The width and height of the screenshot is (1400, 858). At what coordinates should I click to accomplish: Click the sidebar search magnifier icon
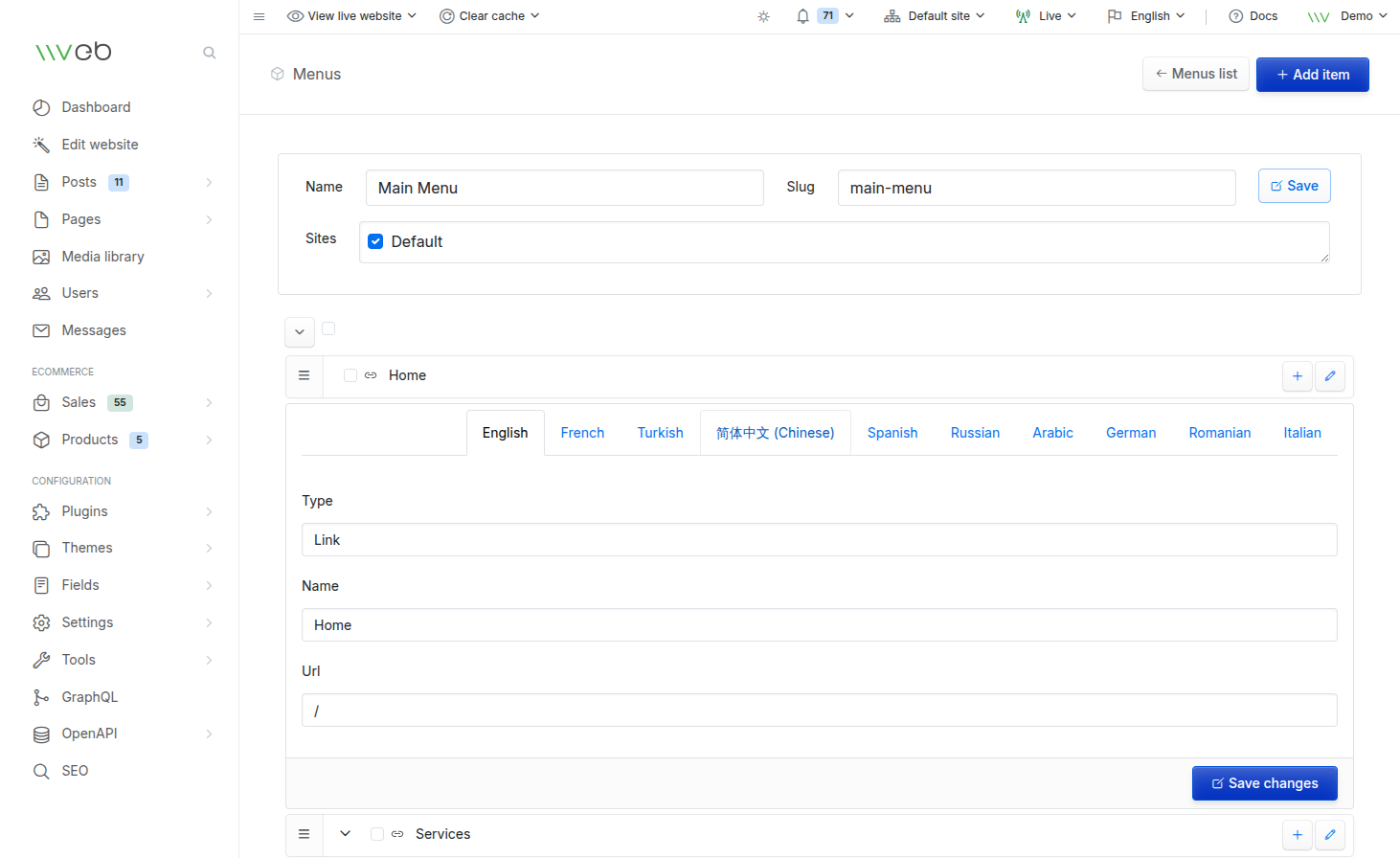209,53
